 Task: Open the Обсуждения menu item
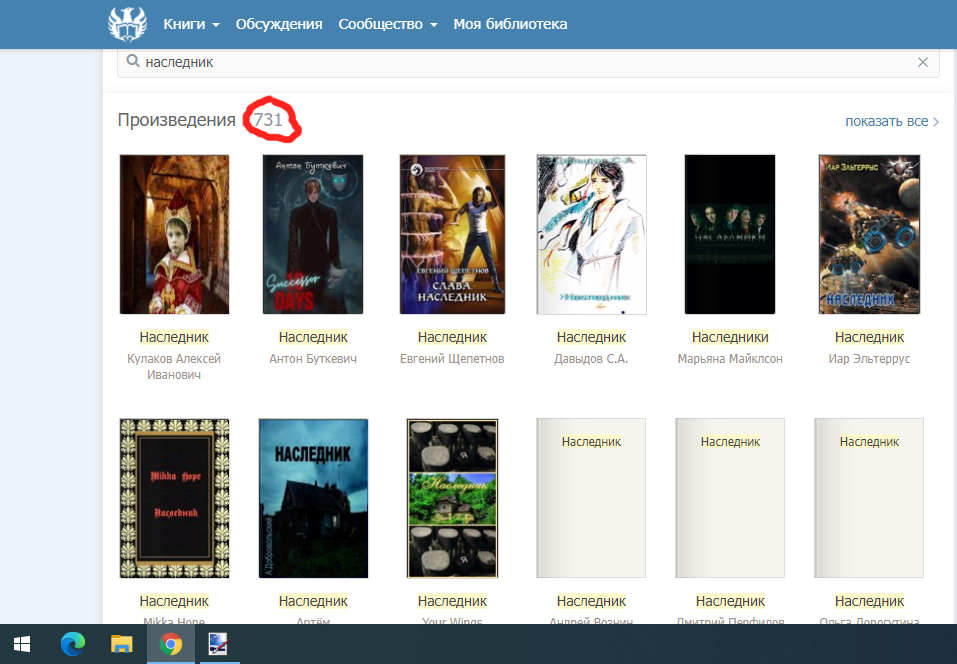[279, 24]
